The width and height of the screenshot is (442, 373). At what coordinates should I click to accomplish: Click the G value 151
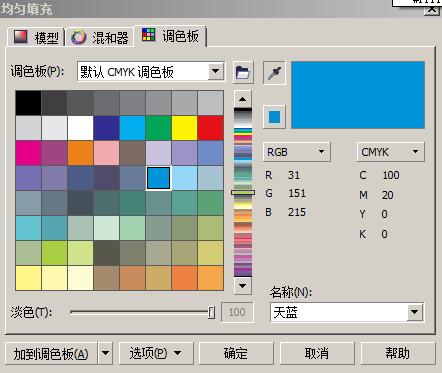pyautogui.click(x=297, y=193)
